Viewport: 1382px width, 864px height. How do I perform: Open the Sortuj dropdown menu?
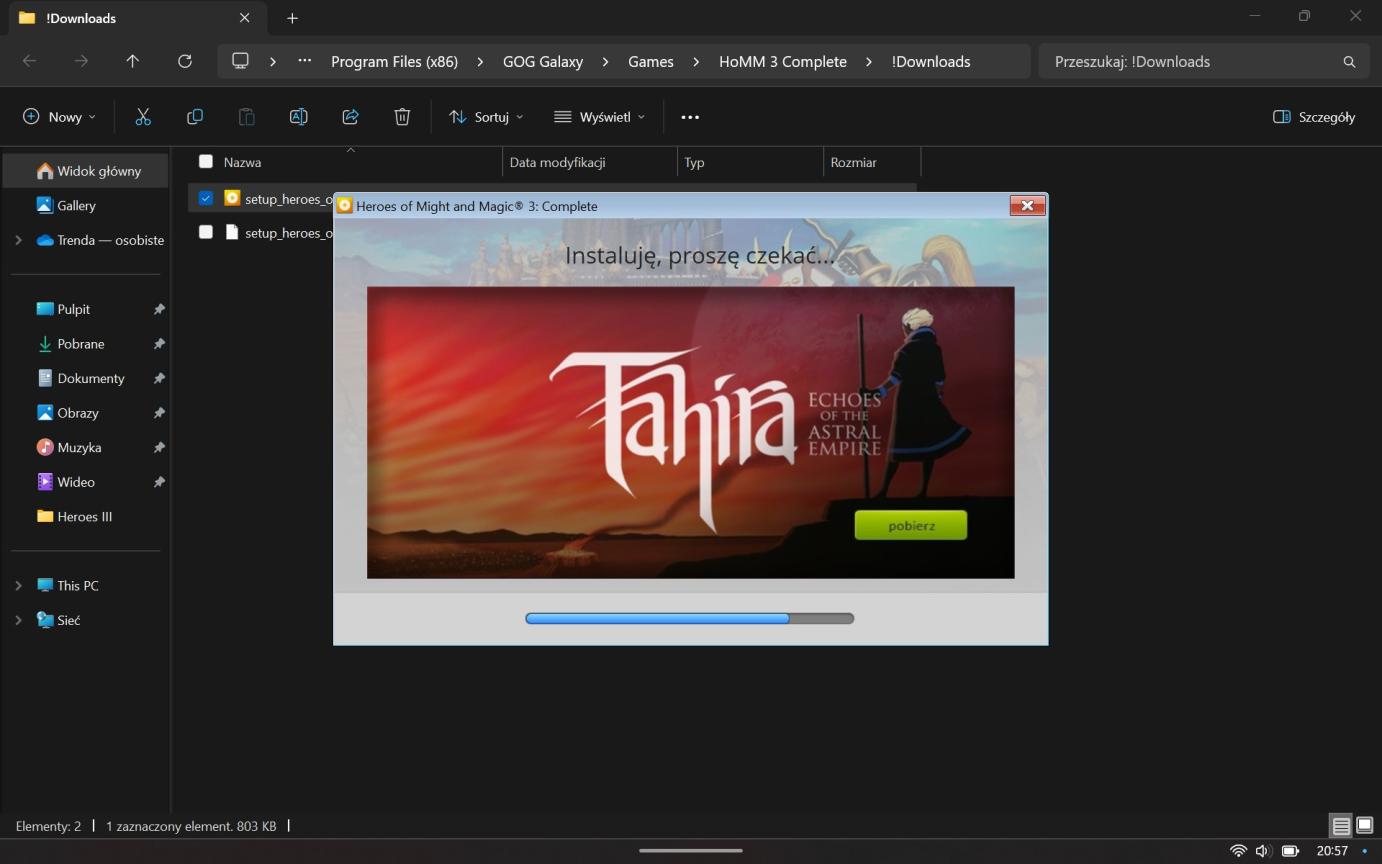pyautogui.click(x=485, y=117)
